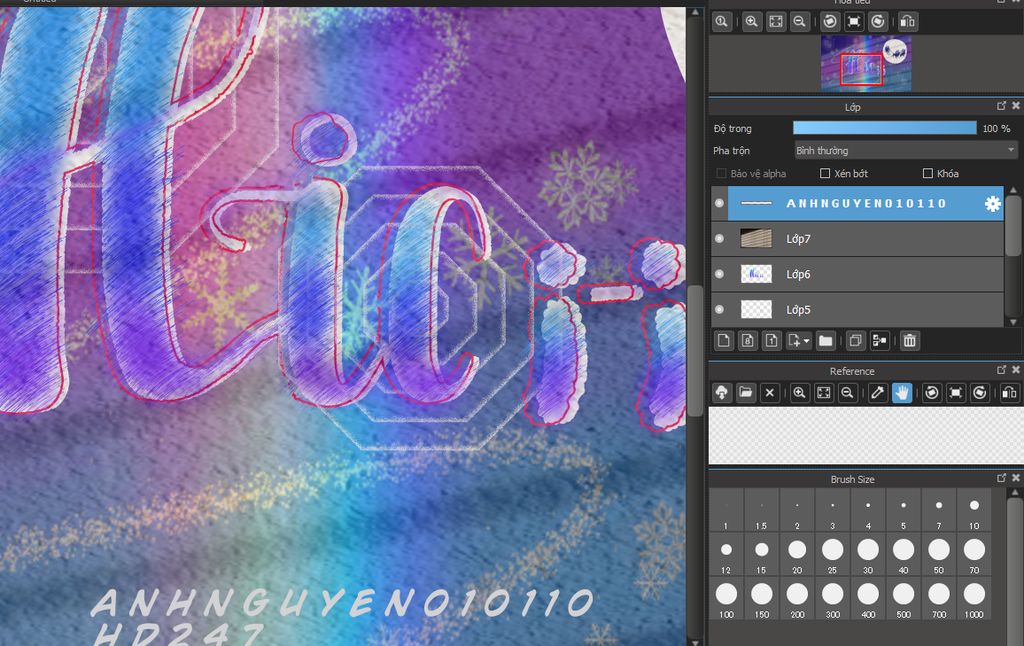Enable the Khóa lock checkbox
Viewport: 1024px width, 646px height.
(x=927, y=173)
